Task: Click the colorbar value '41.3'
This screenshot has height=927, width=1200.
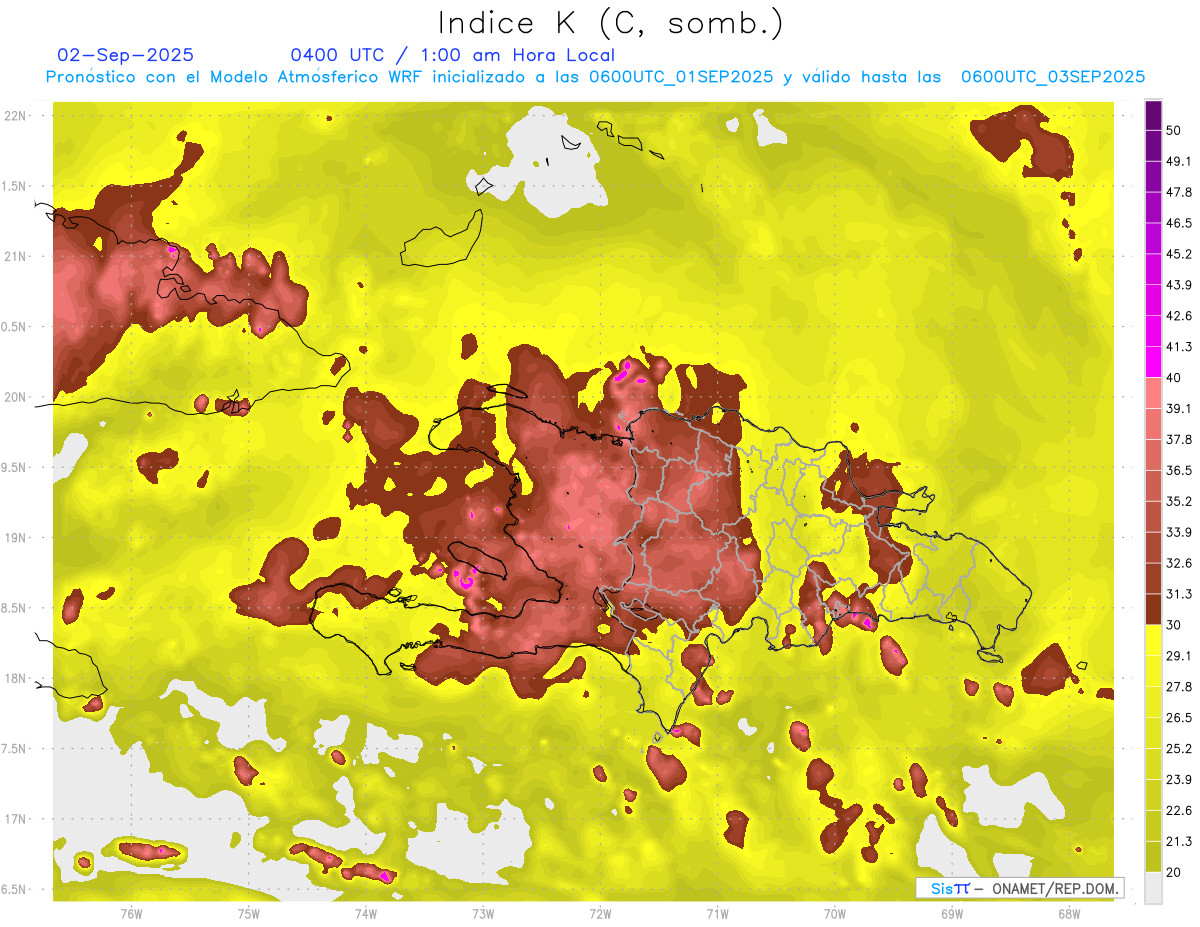Action: (x=1179, y=346)
